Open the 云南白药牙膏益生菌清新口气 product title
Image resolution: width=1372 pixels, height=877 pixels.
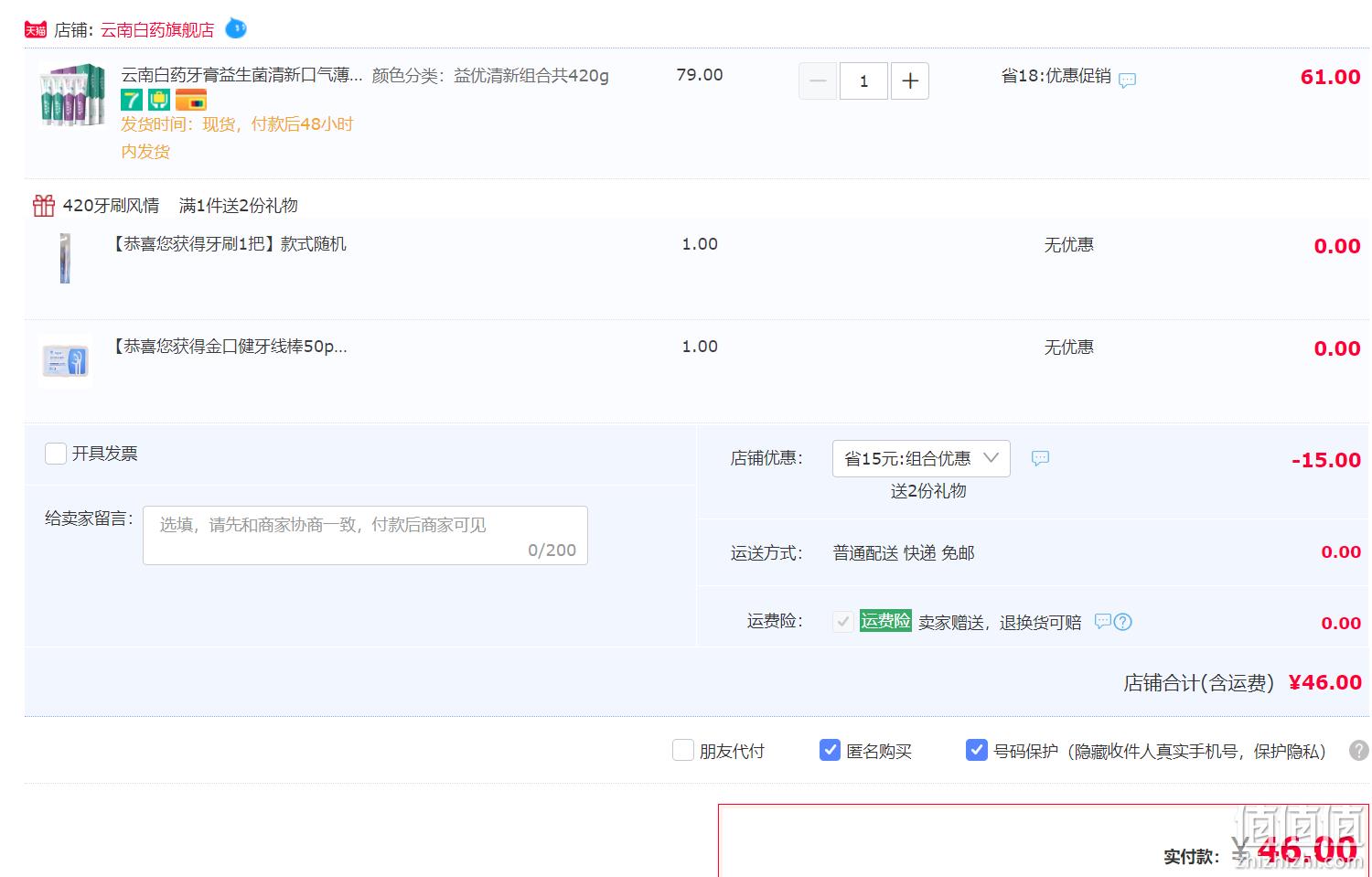(241, 75)
